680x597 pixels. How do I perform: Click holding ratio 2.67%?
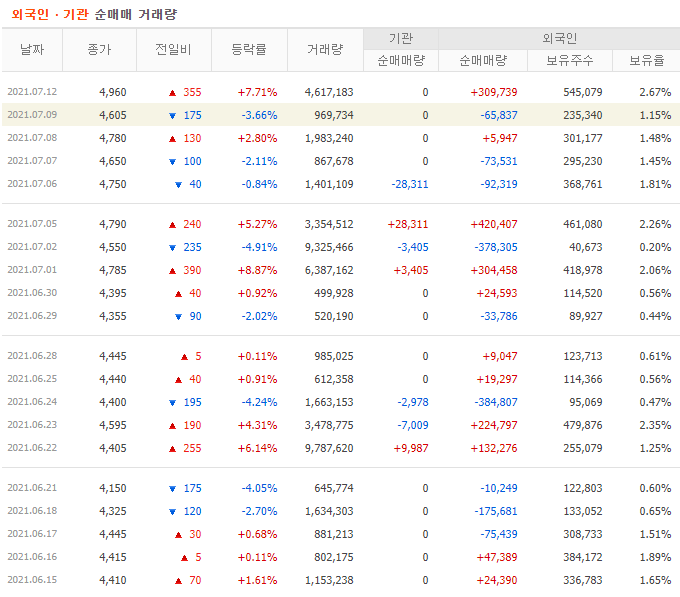tap(655, 92)
